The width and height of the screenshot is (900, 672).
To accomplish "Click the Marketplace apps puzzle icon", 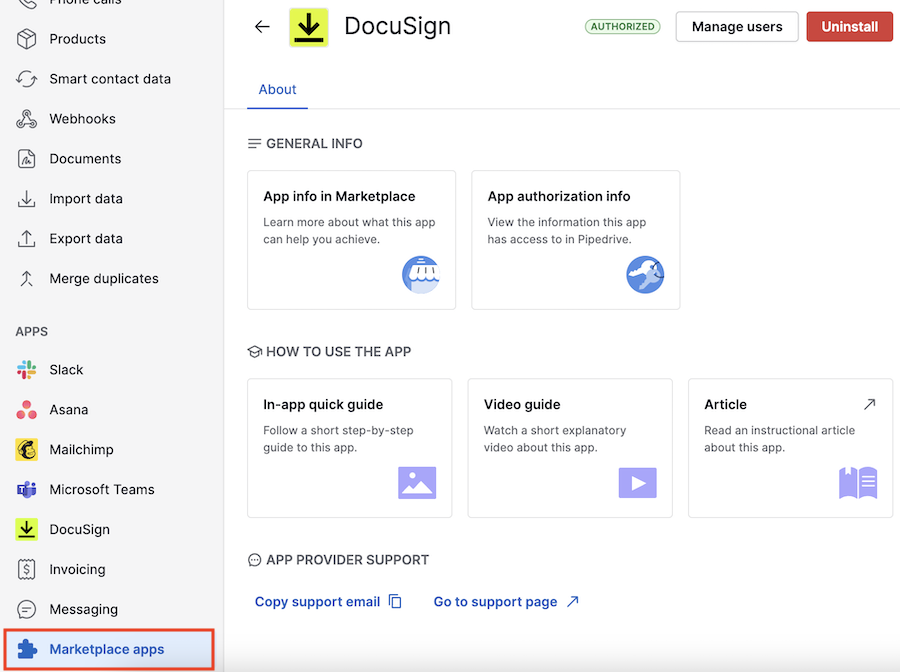I will click(24, 649).
